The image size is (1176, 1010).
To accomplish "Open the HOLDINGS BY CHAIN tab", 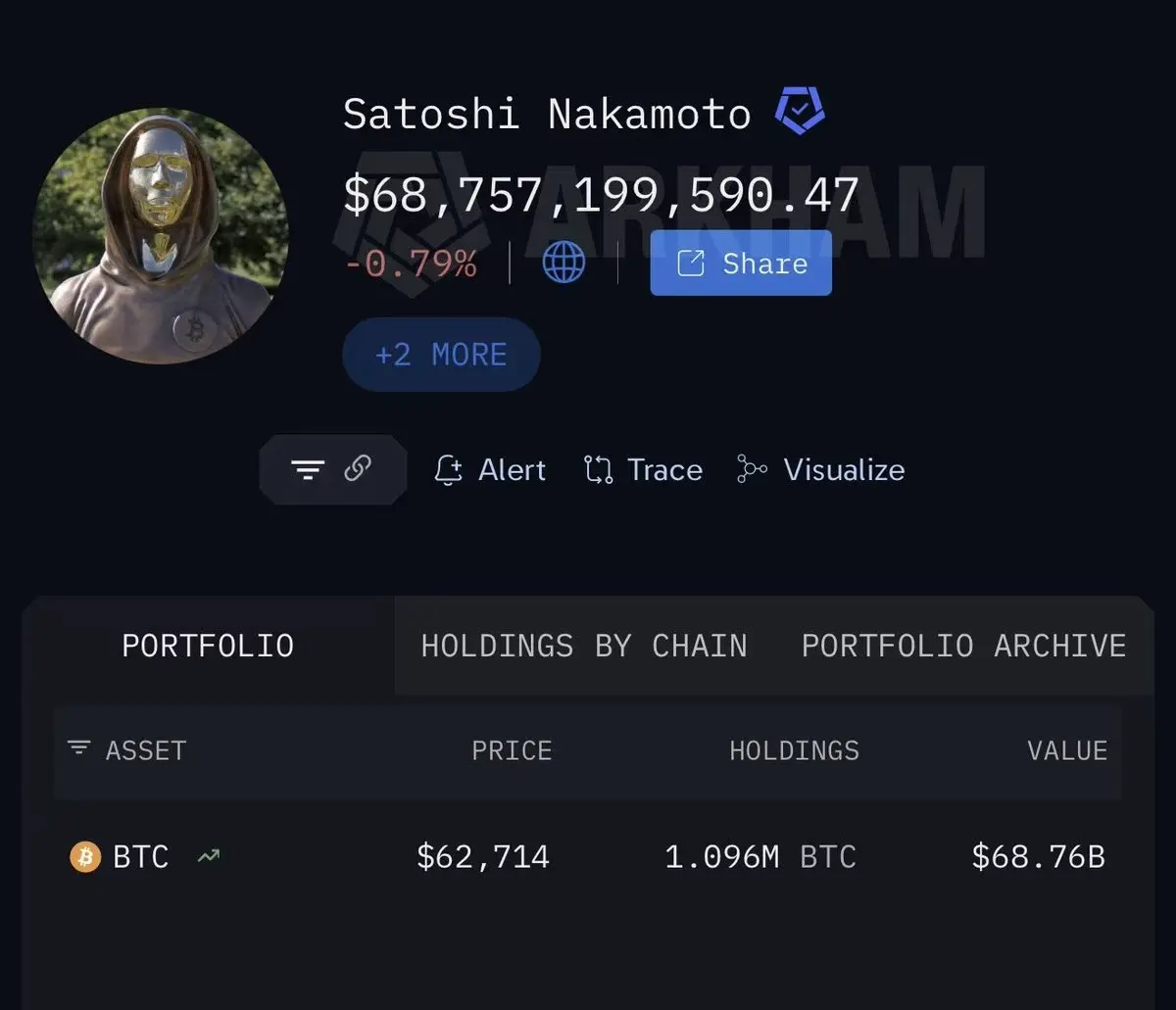I will click(x=584, y=646).
